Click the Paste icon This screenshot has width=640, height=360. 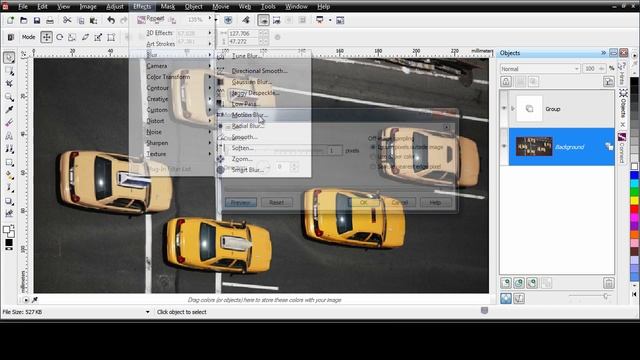point(93,20)
